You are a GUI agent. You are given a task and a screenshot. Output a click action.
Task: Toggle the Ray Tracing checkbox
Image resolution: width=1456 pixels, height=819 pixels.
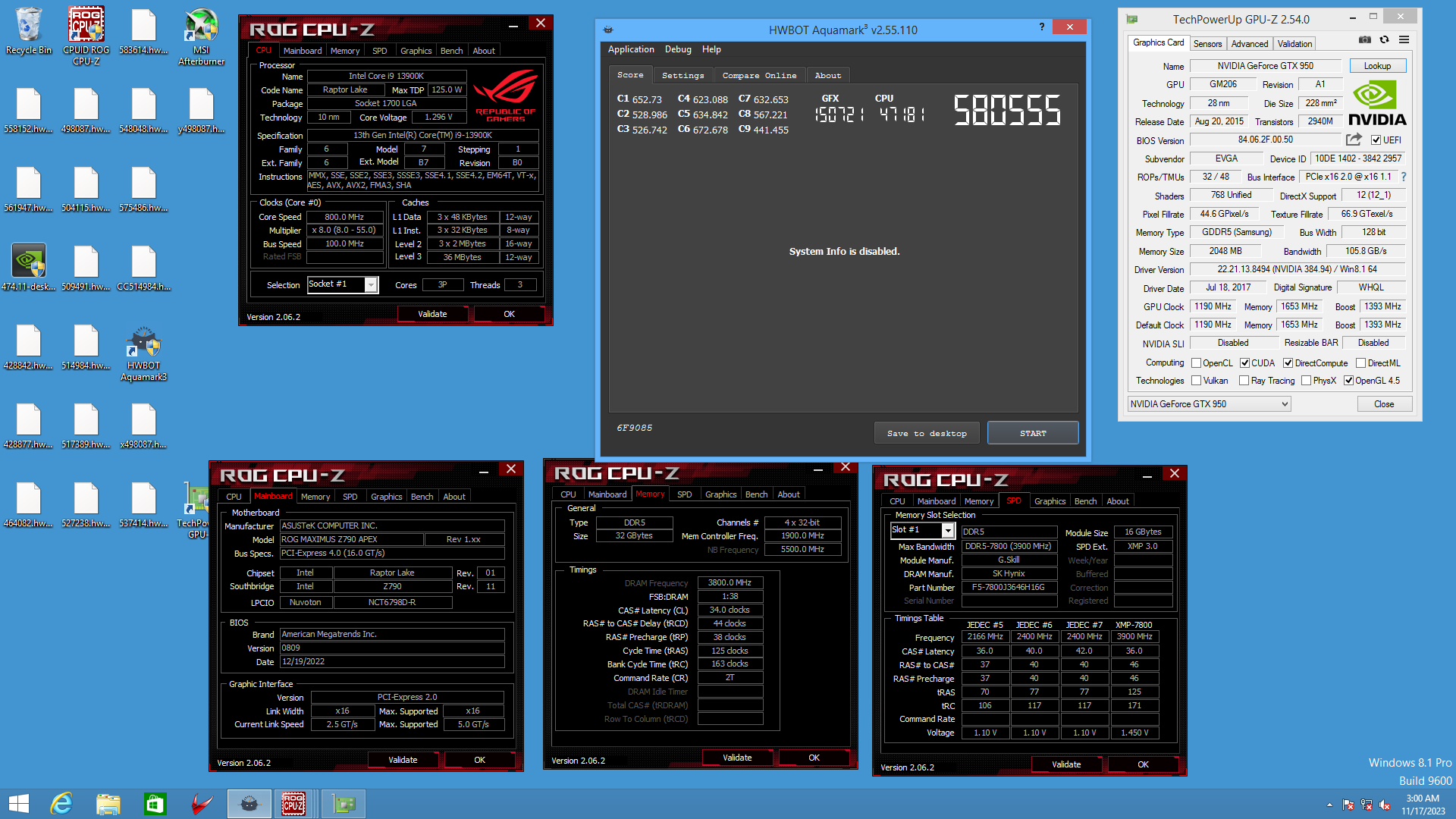pos(1244,381)
